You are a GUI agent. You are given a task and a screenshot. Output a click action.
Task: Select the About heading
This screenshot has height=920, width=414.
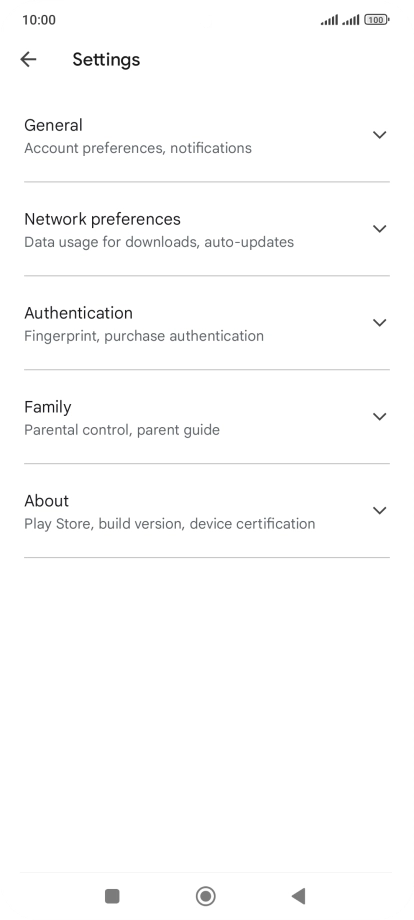46,500
